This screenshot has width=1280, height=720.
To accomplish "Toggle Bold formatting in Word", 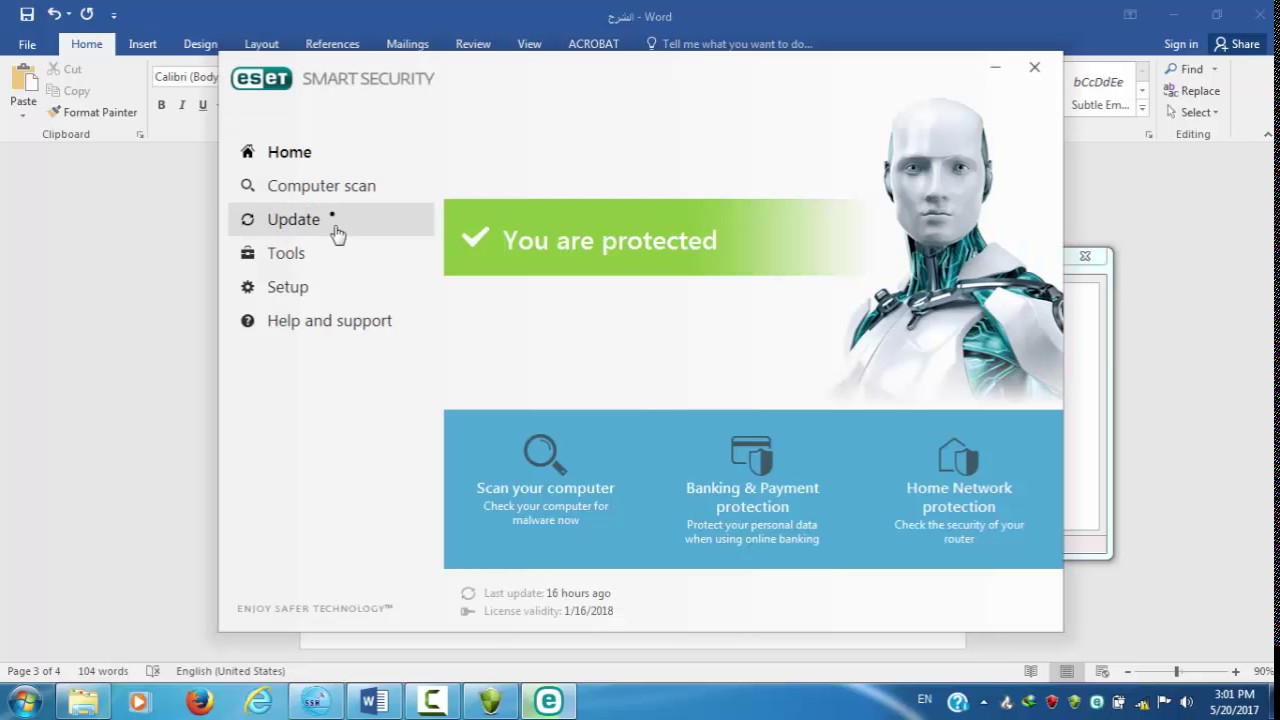I will [x=161, y=105].
